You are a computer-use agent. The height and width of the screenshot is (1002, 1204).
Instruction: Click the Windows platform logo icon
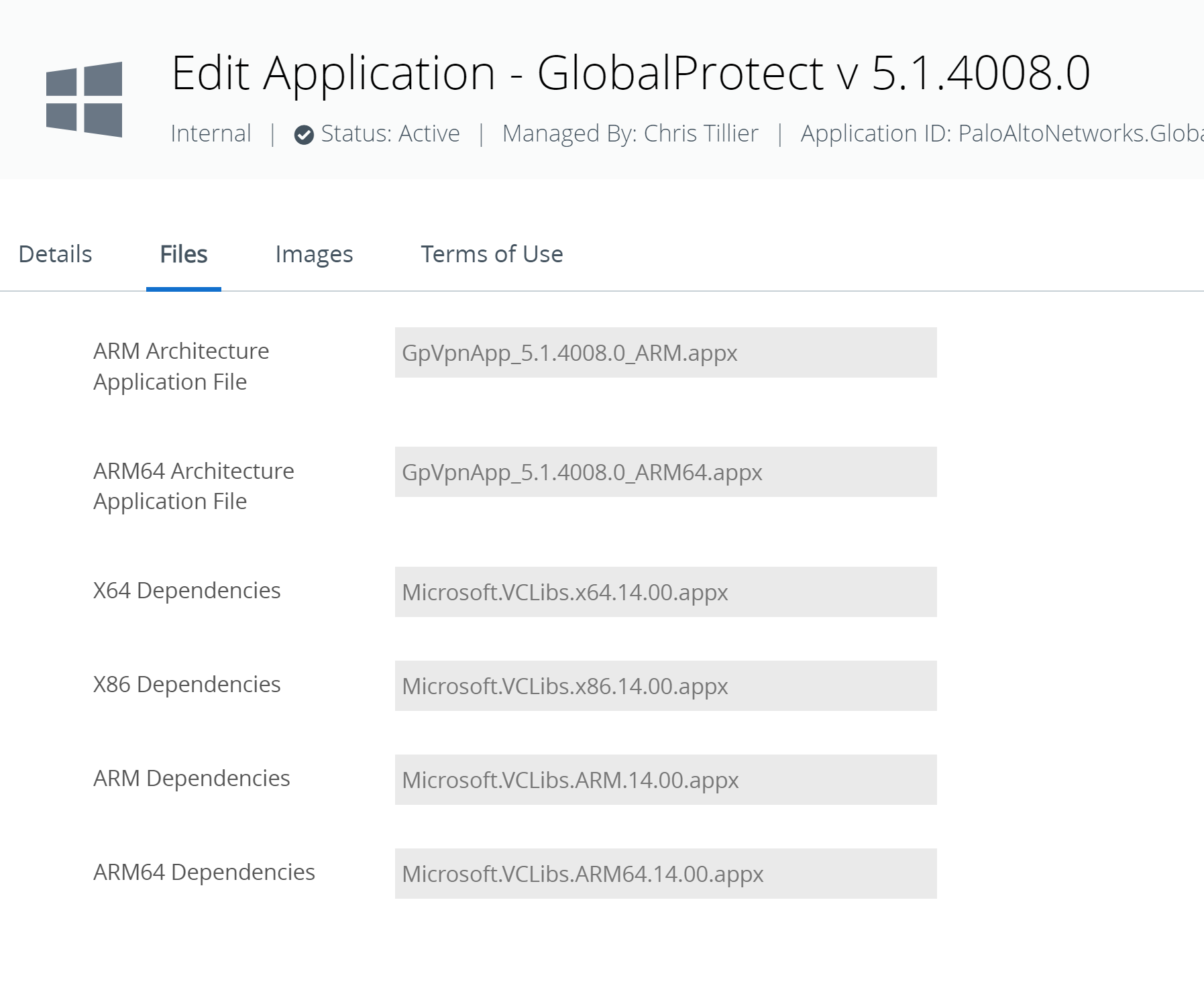(x=84, y=99)
